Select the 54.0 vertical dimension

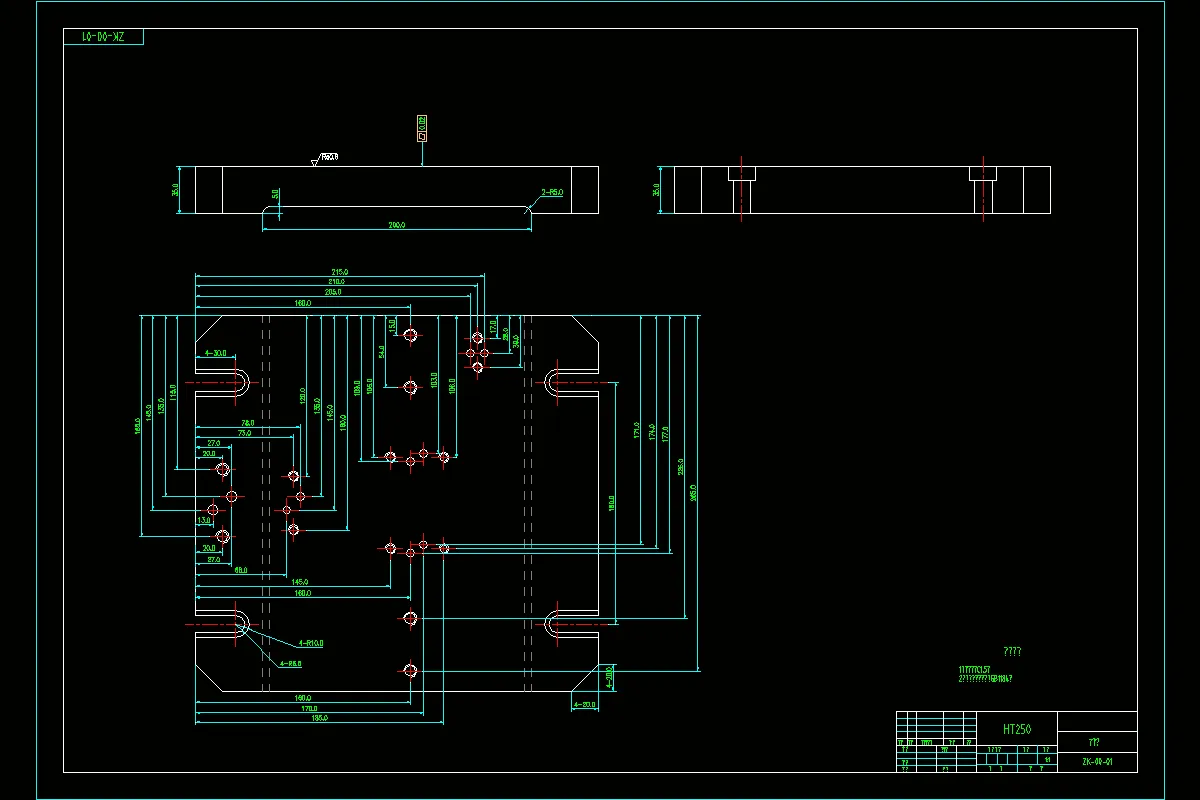tap(382, 352)
